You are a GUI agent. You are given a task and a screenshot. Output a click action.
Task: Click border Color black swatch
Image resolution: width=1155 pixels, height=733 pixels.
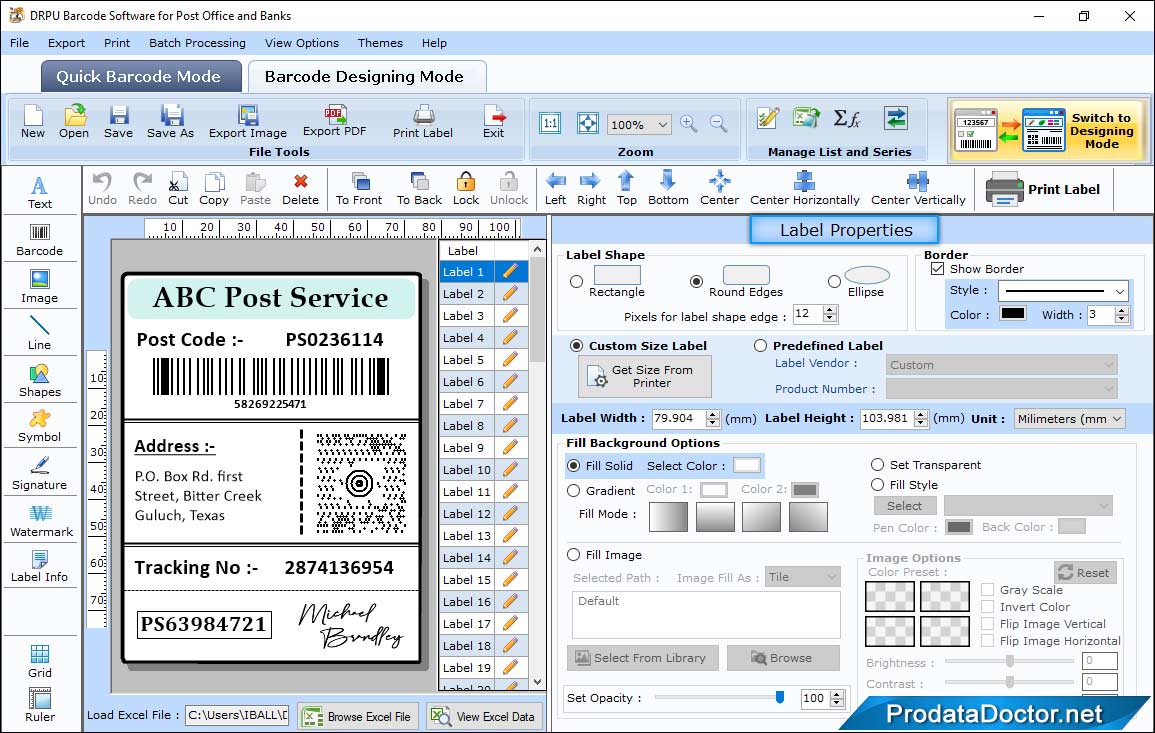(x=1012, y=313)
